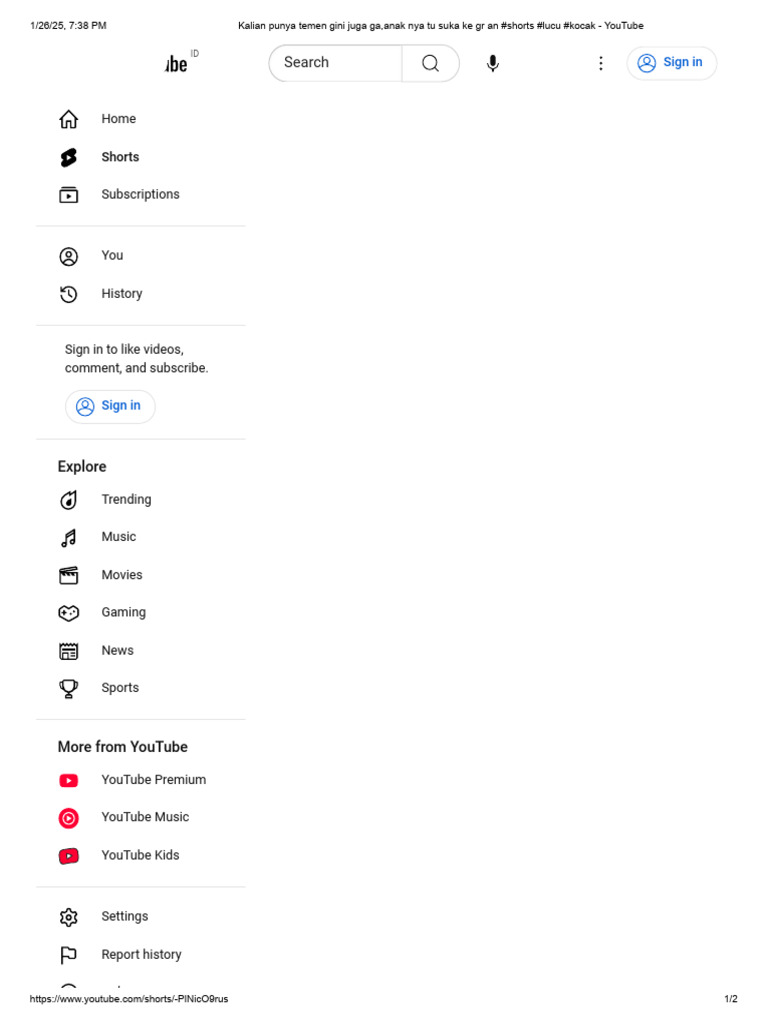Click Sign in button at top right
Viewport: 768px width, 1024px height.
coord(671,63)
